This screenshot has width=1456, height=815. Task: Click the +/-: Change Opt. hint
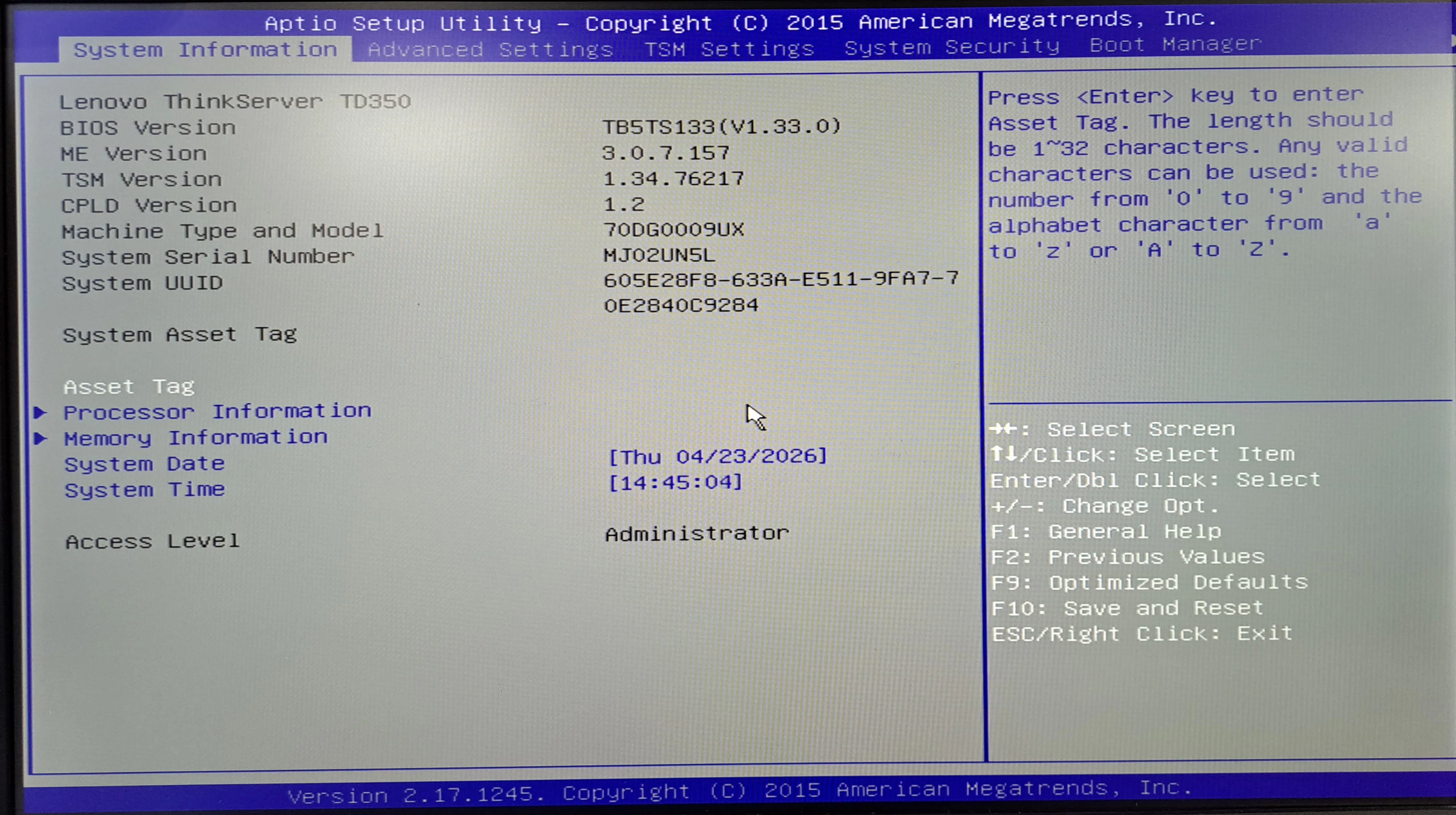click(1105, 506)
